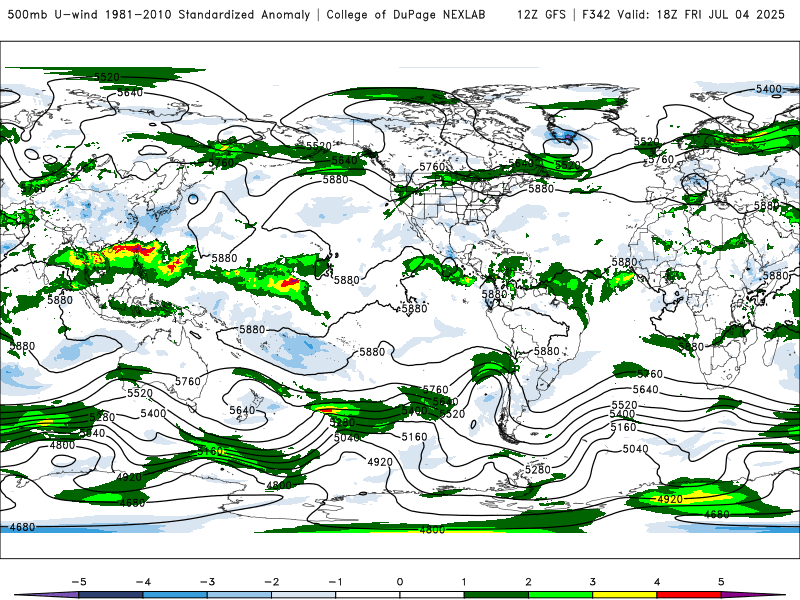This screenshot has height=600, width=800.
Task: Click the '12Z GFS' model run label
Action: tap(541, 15)
